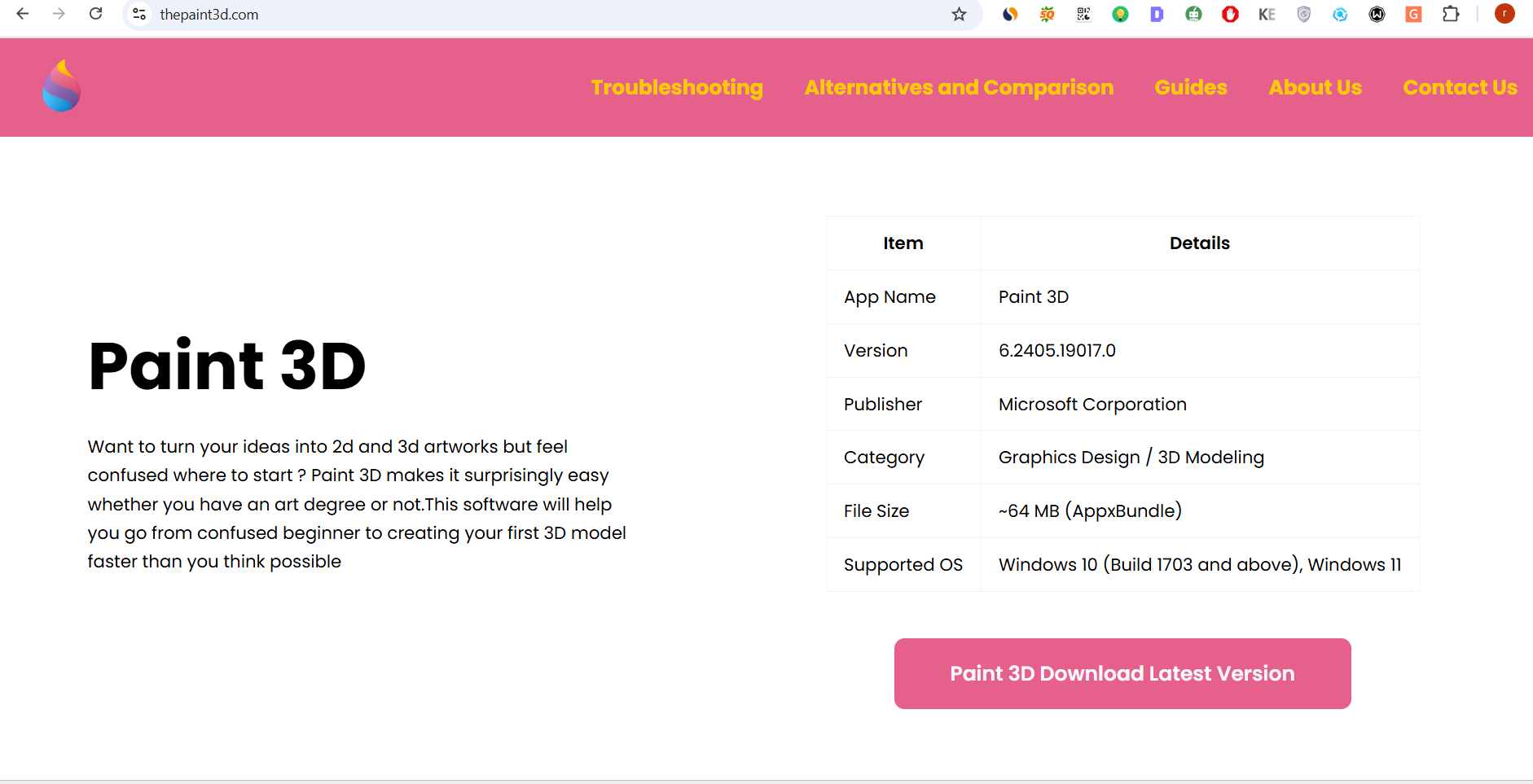Open the purple D extension icon
Screen dimensions: 1533x784
click(1157, 14)
